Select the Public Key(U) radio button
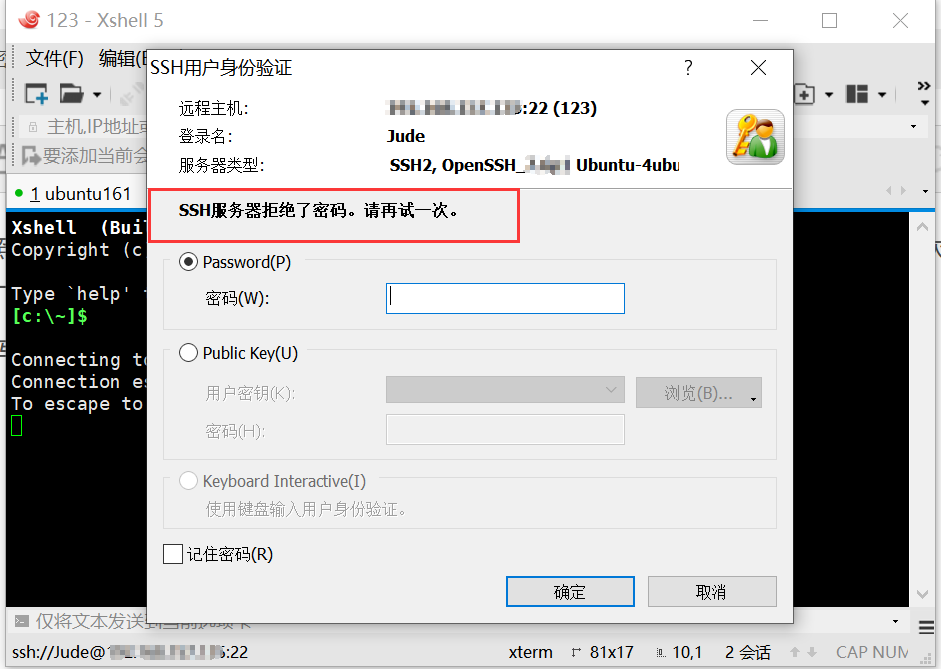 [x=188, y=353]
